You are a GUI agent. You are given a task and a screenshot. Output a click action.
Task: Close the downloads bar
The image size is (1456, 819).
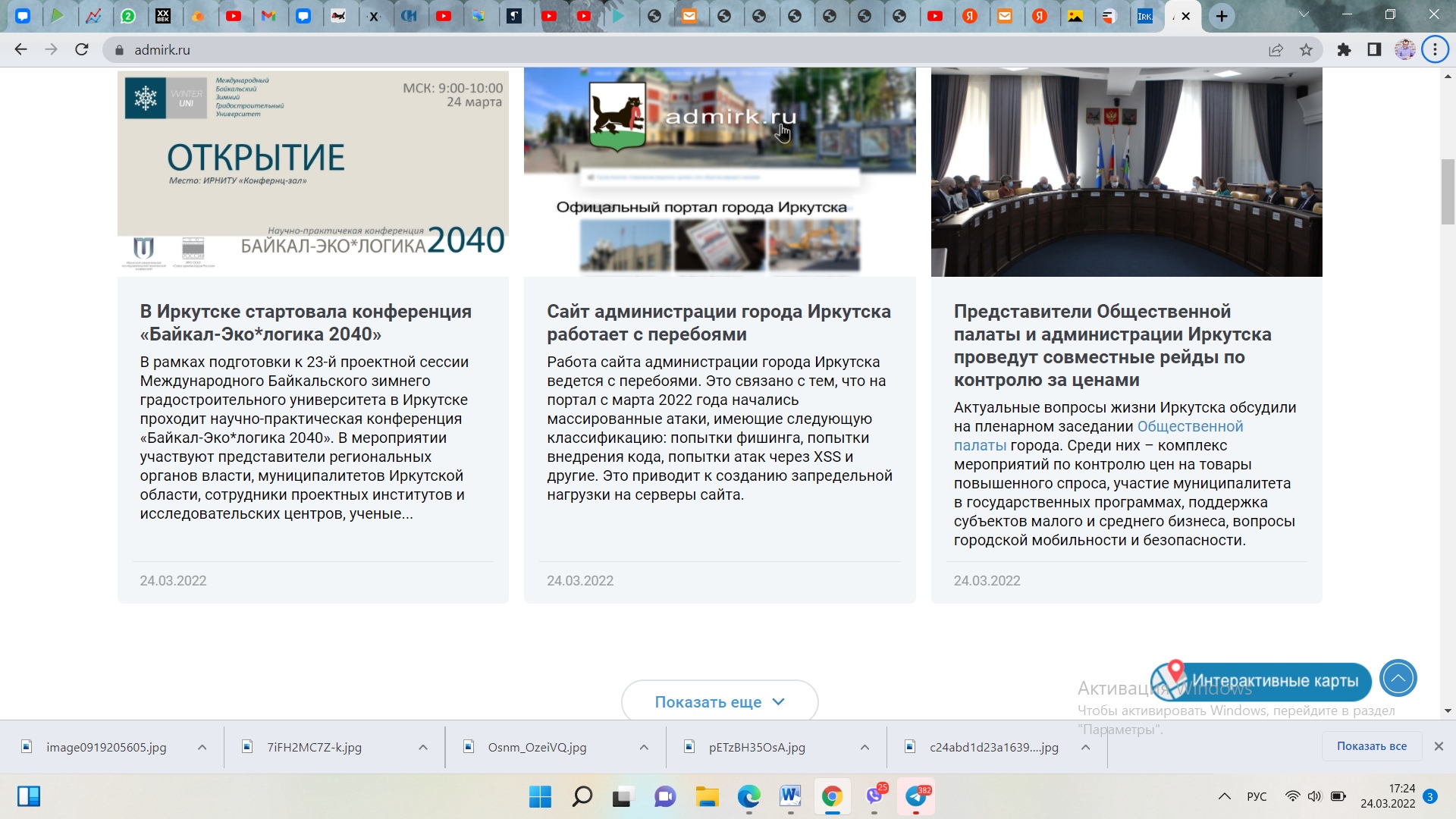click(1439, 746)
